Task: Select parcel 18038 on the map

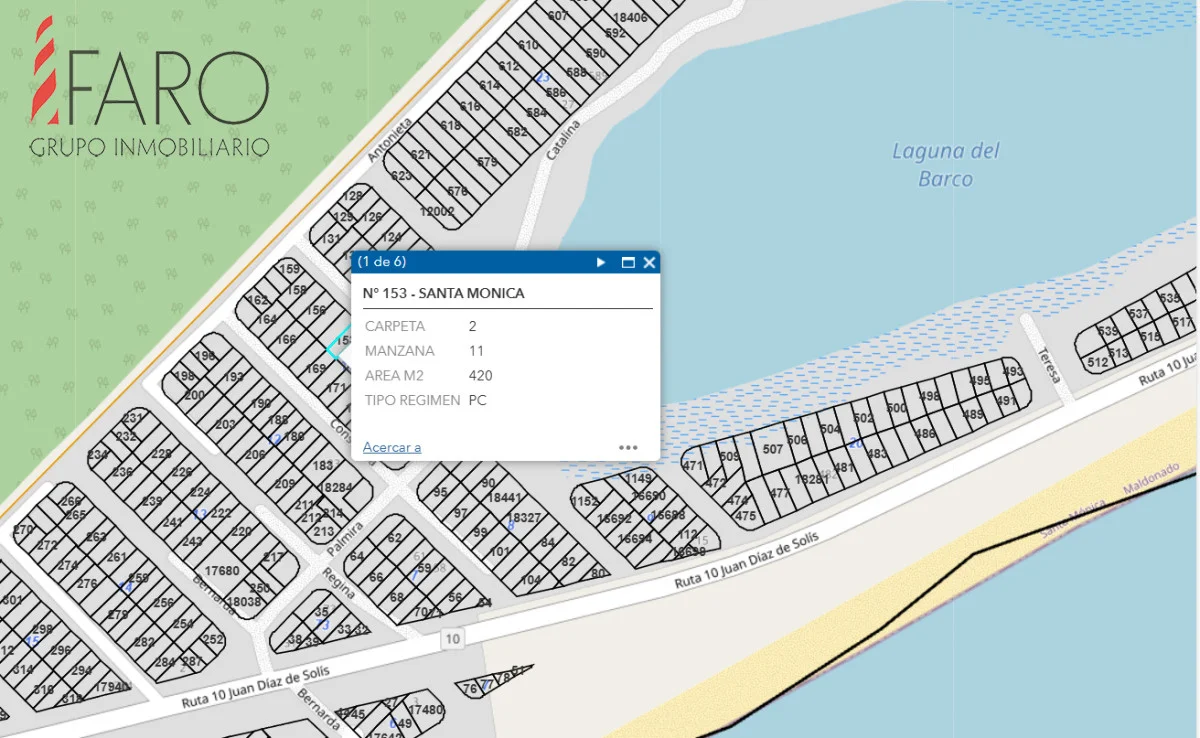Action: tap(243, 602)
